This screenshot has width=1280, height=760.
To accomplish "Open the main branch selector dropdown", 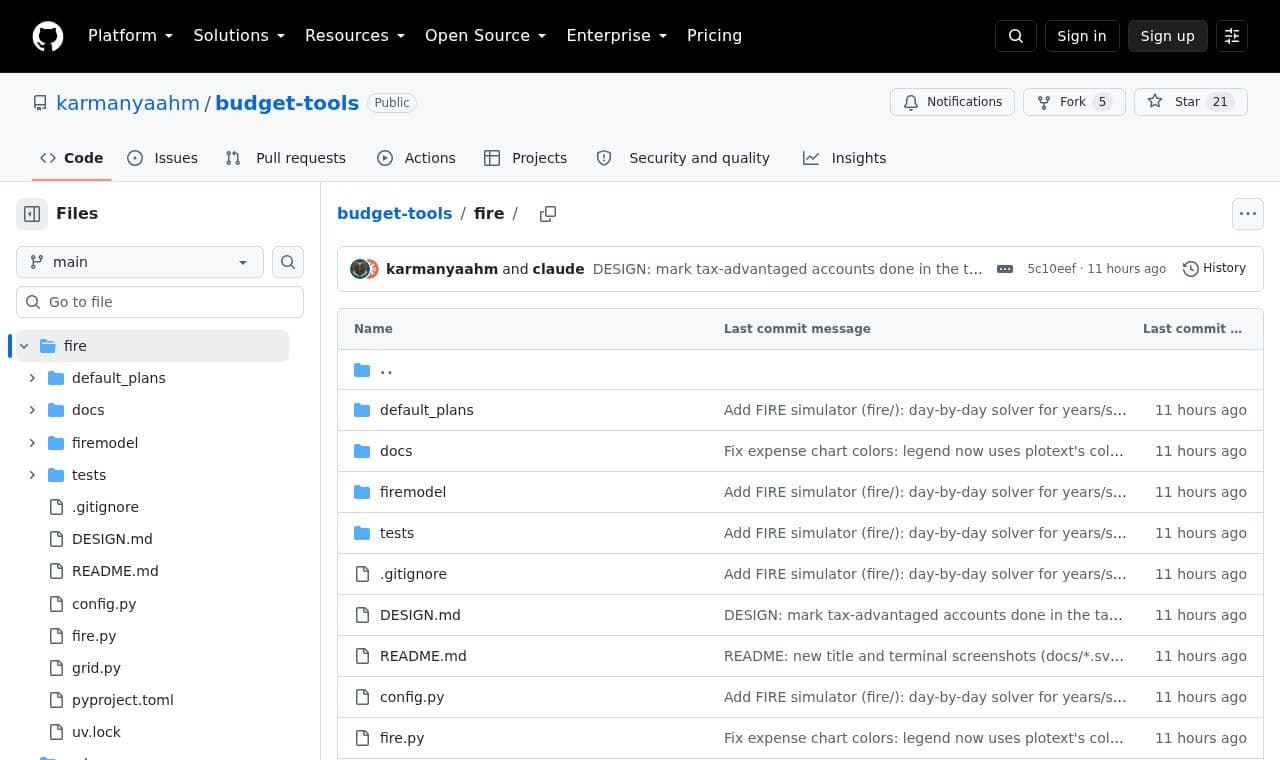I will (140, 262).
